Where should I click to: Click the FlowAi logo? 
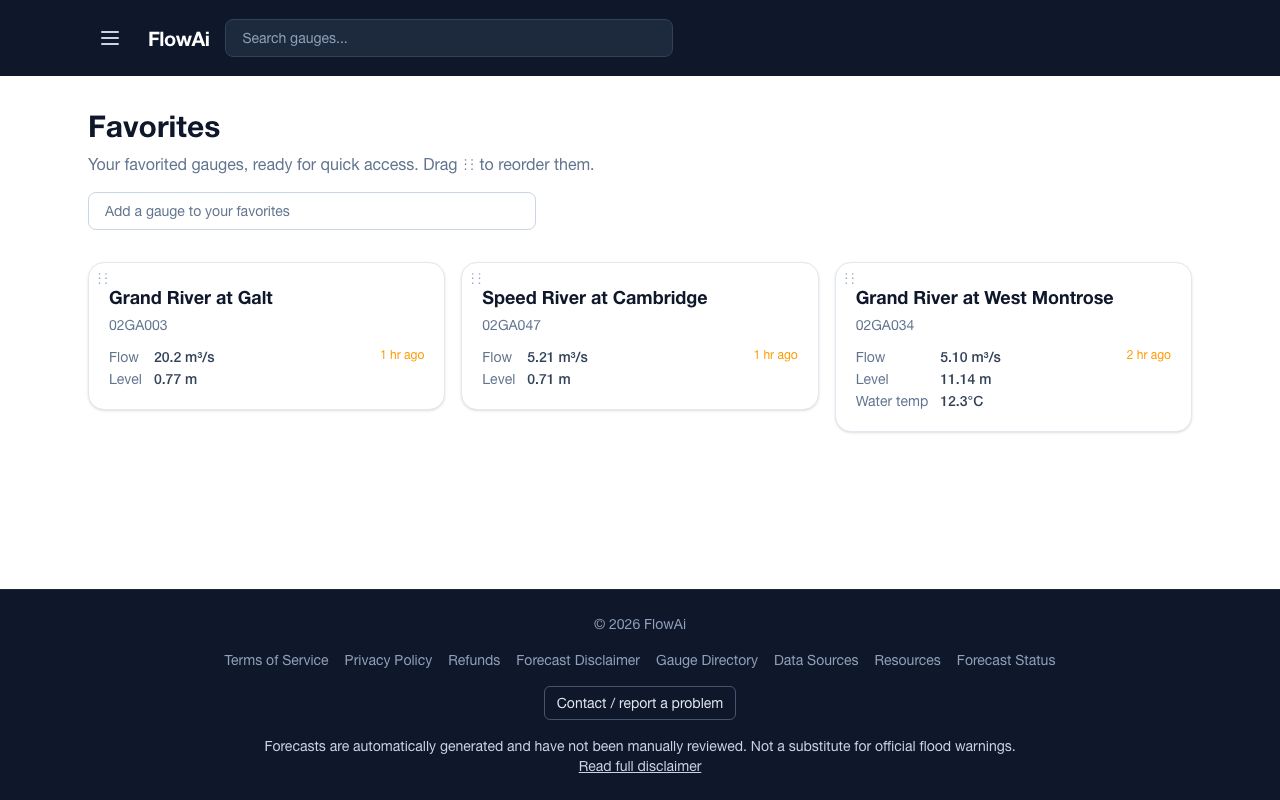point(179,39)
